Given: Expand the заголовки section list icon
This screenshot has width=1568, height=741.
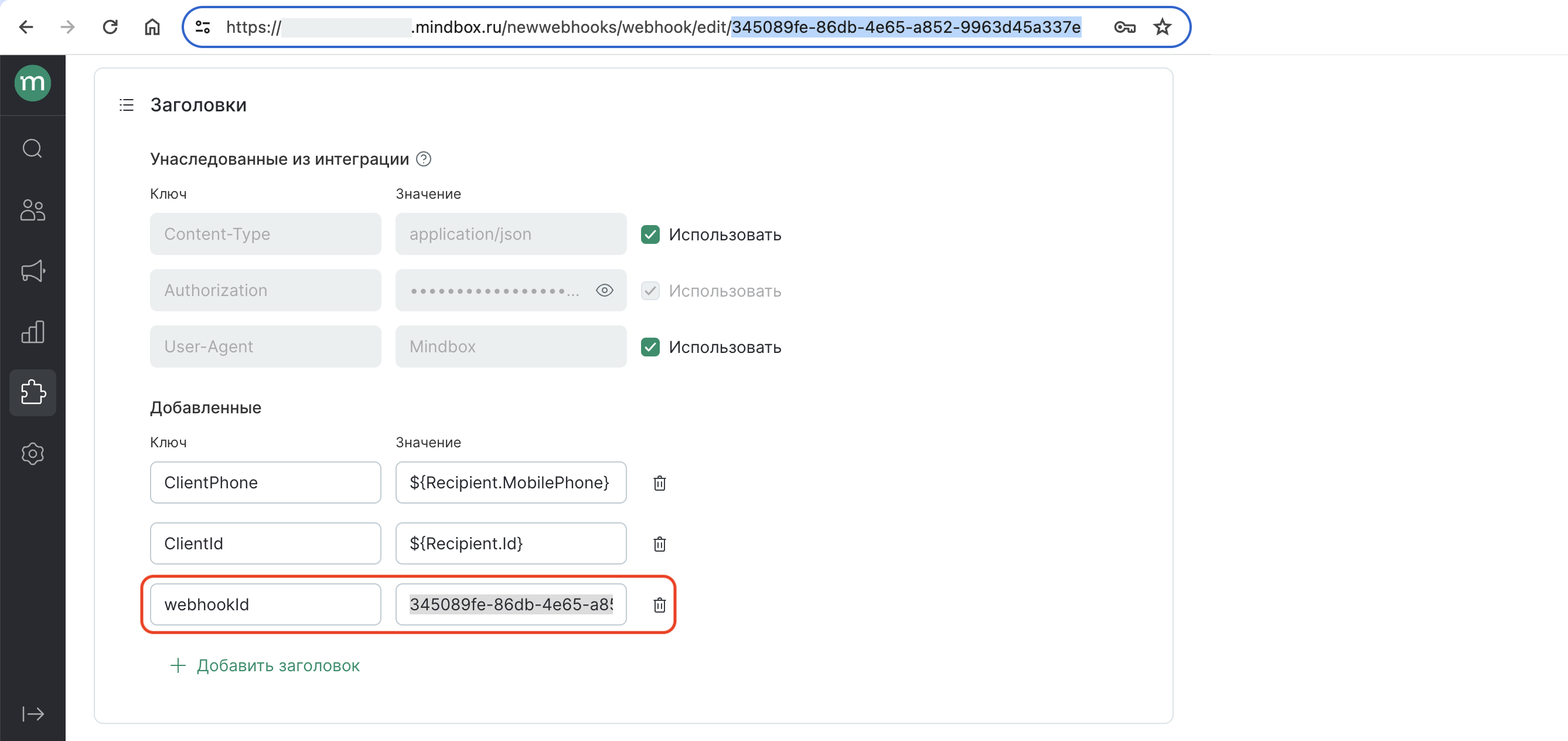Looking at the screenshot, I should click(127, 104).
